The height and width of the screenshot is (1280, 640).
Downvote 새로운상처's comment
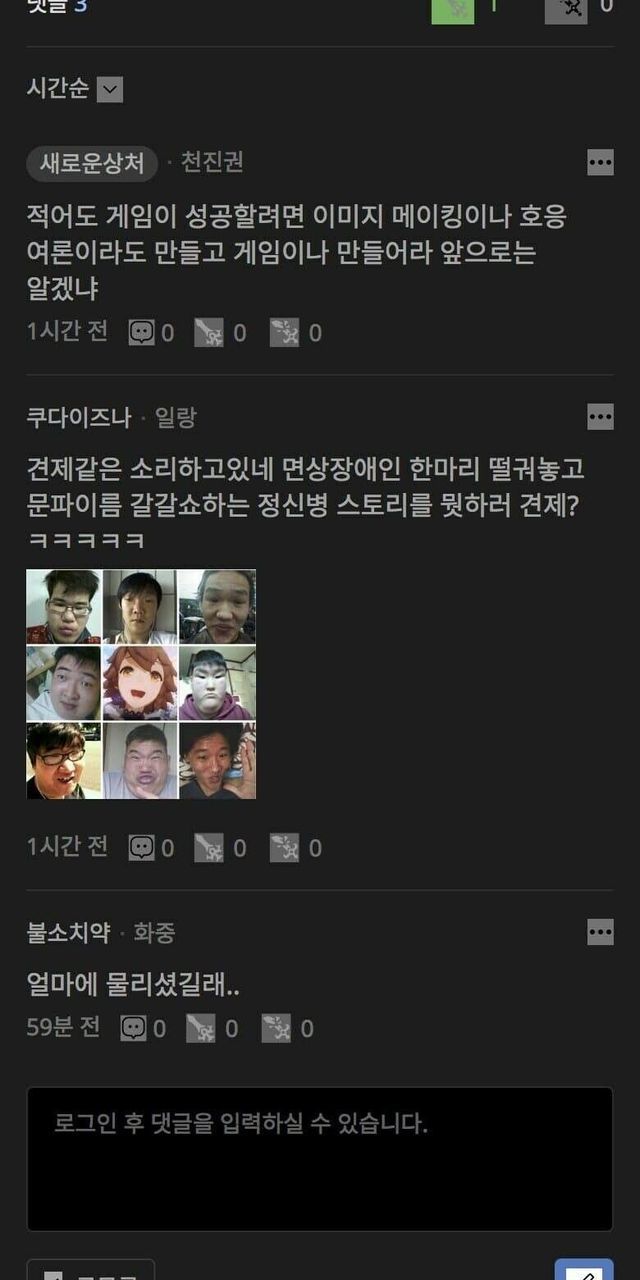[x=284, y=333]
